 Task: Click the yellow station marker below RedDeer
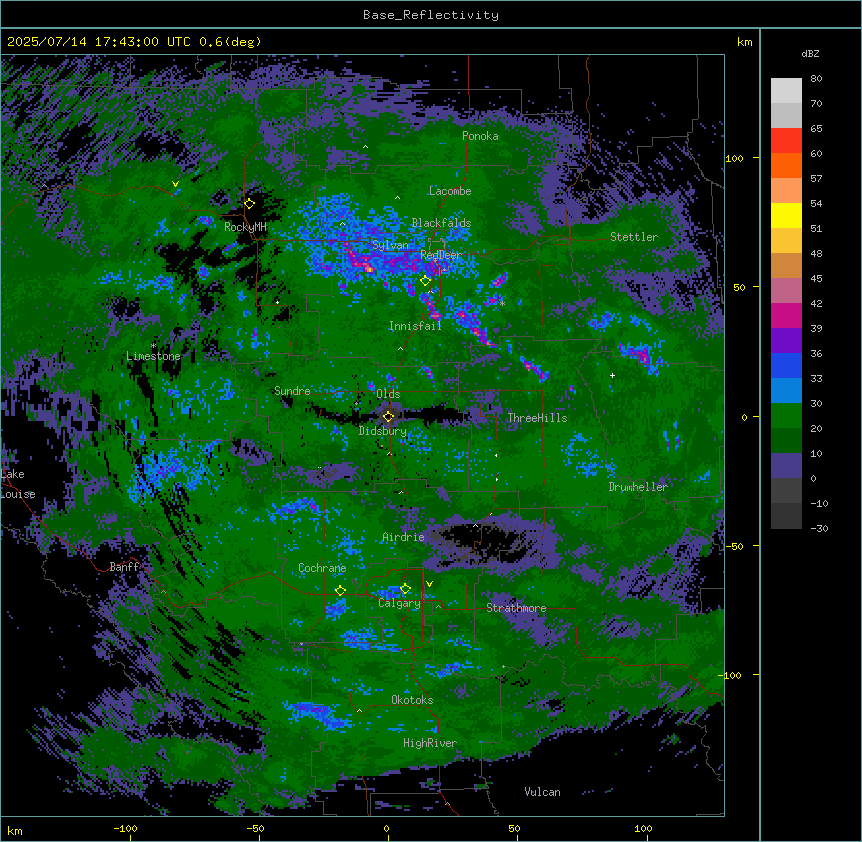425,281
